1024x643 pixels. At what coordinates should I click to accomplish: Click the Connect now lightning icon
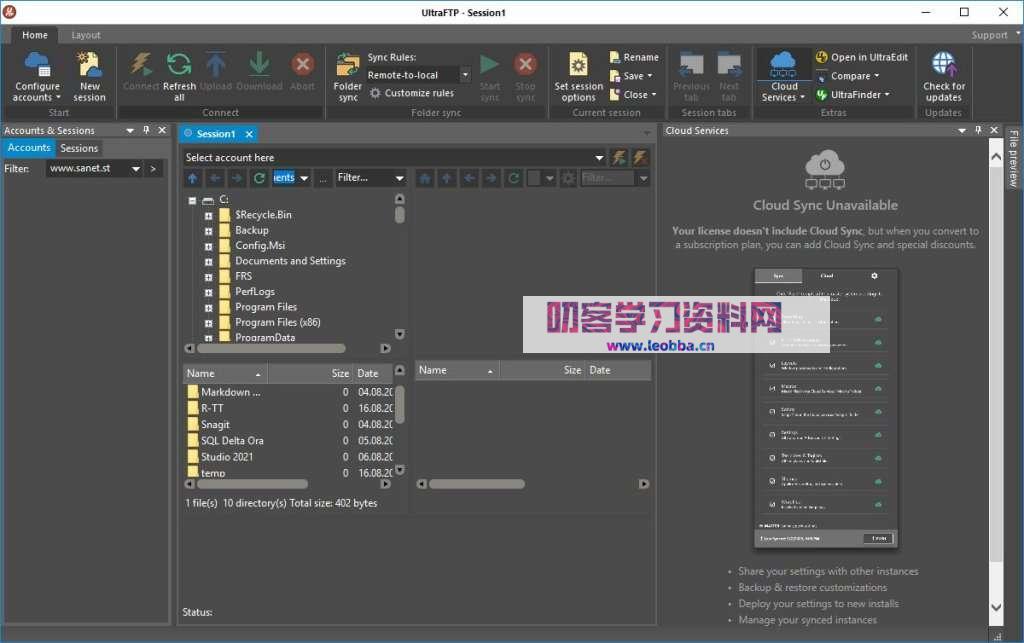coord(618,157)
